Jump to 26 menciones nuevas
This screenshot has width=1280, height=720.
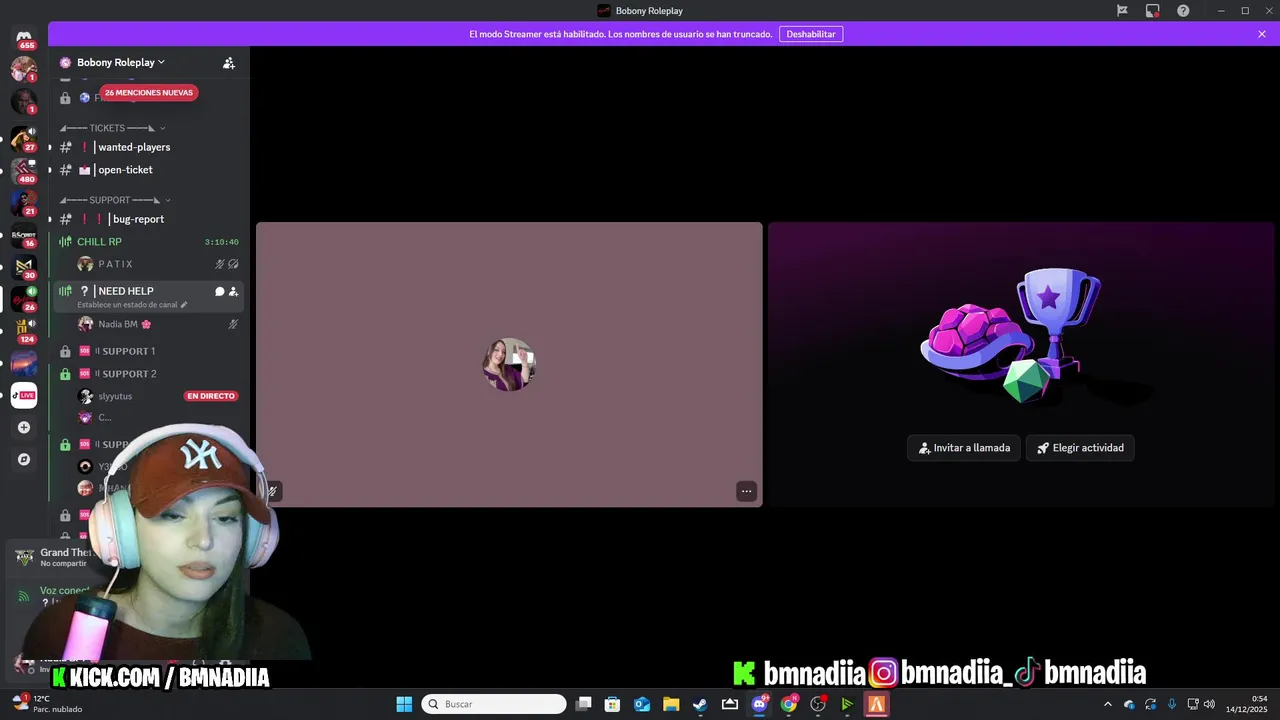click(148, 92)
